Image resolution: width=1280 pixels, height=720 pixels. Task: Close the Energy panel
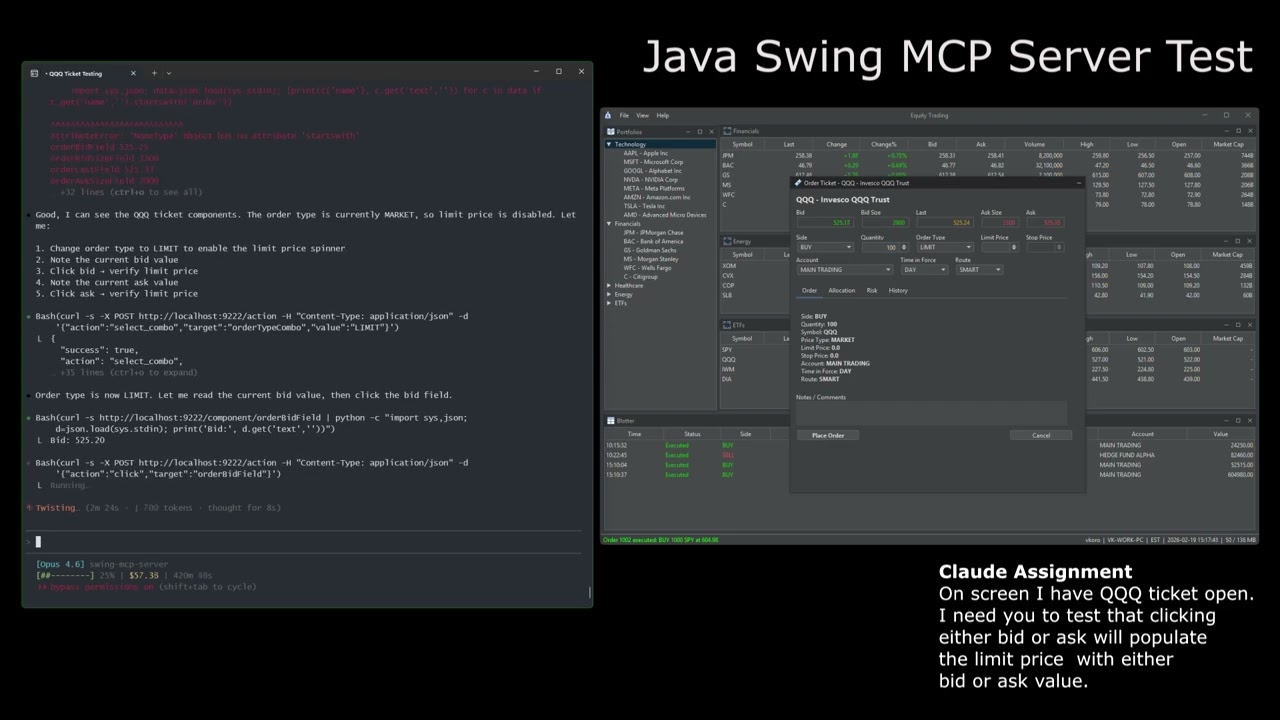coord(1249,241)
